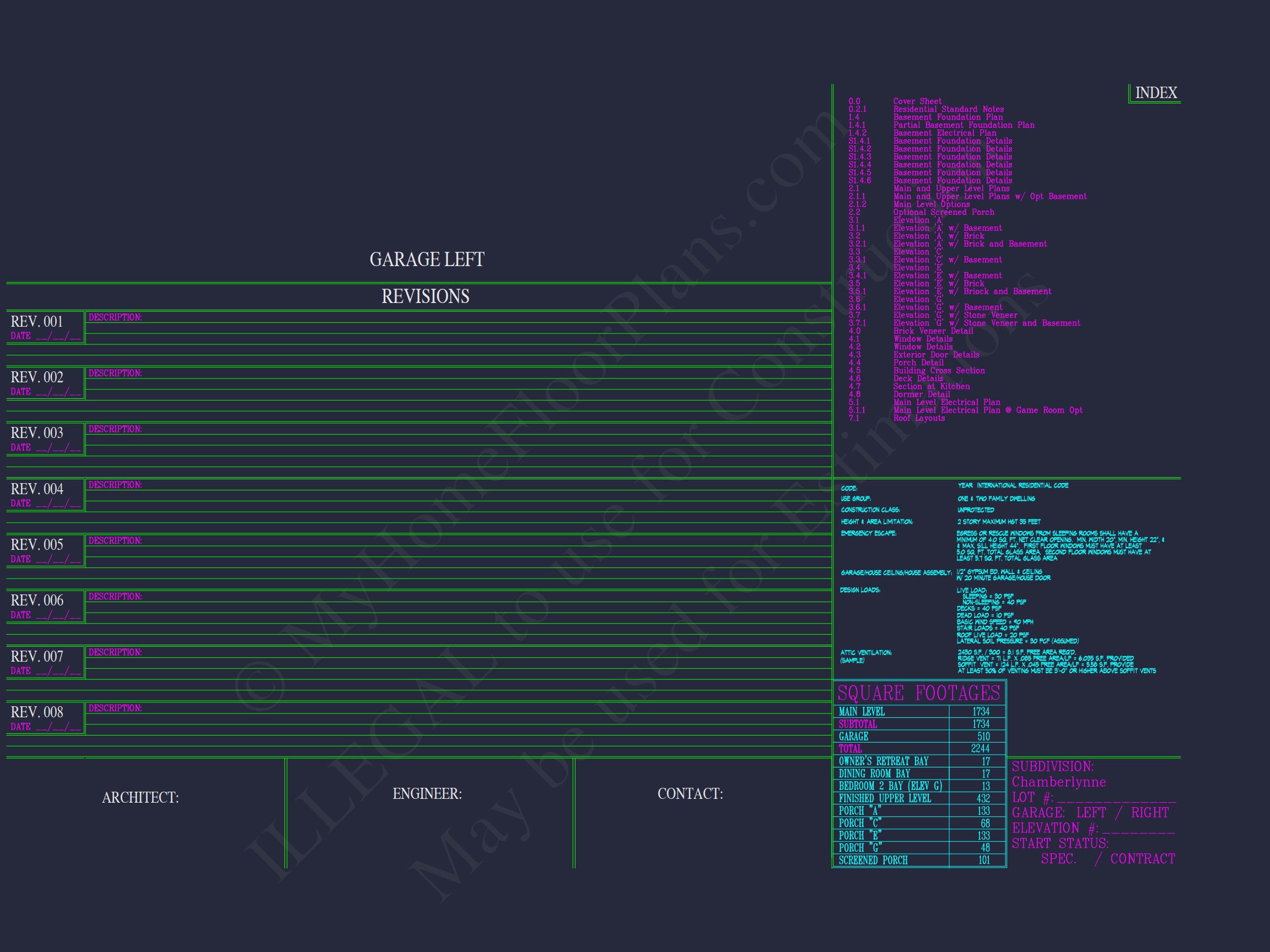Select index entry Exterior Door Details
The height and width of the screenshot is (952, 1270).
tap(937, 355)
